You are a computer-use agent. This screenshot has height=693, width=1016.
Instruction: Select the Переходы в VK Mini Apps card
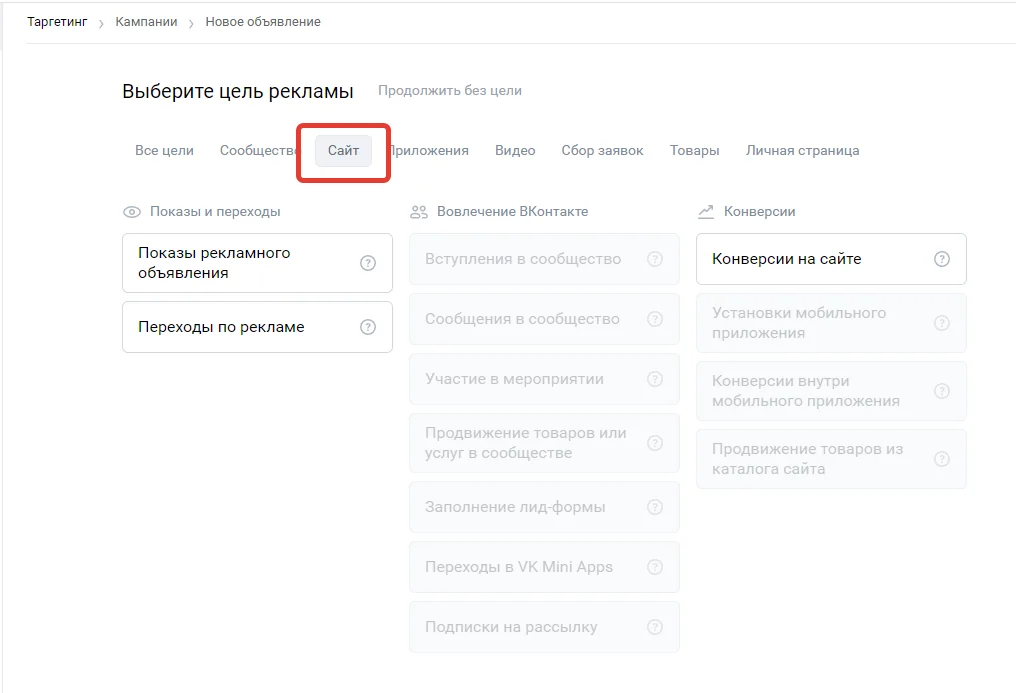(x=544, y=567)
